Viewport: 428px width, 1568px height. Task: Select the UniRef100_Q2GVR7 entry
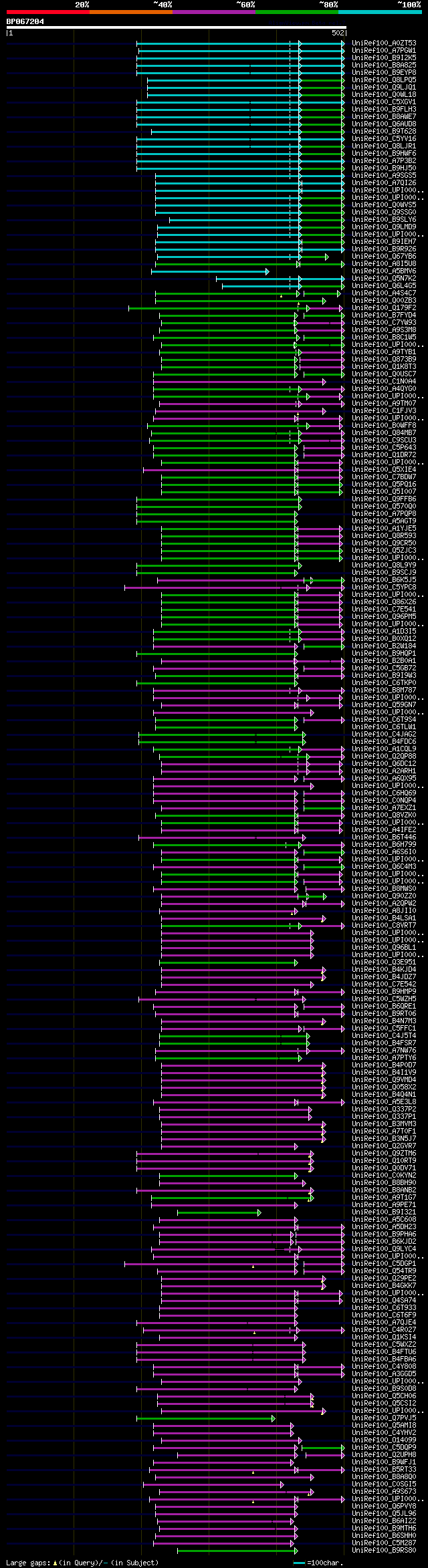pyautogui.click(x=384, y=1146)
